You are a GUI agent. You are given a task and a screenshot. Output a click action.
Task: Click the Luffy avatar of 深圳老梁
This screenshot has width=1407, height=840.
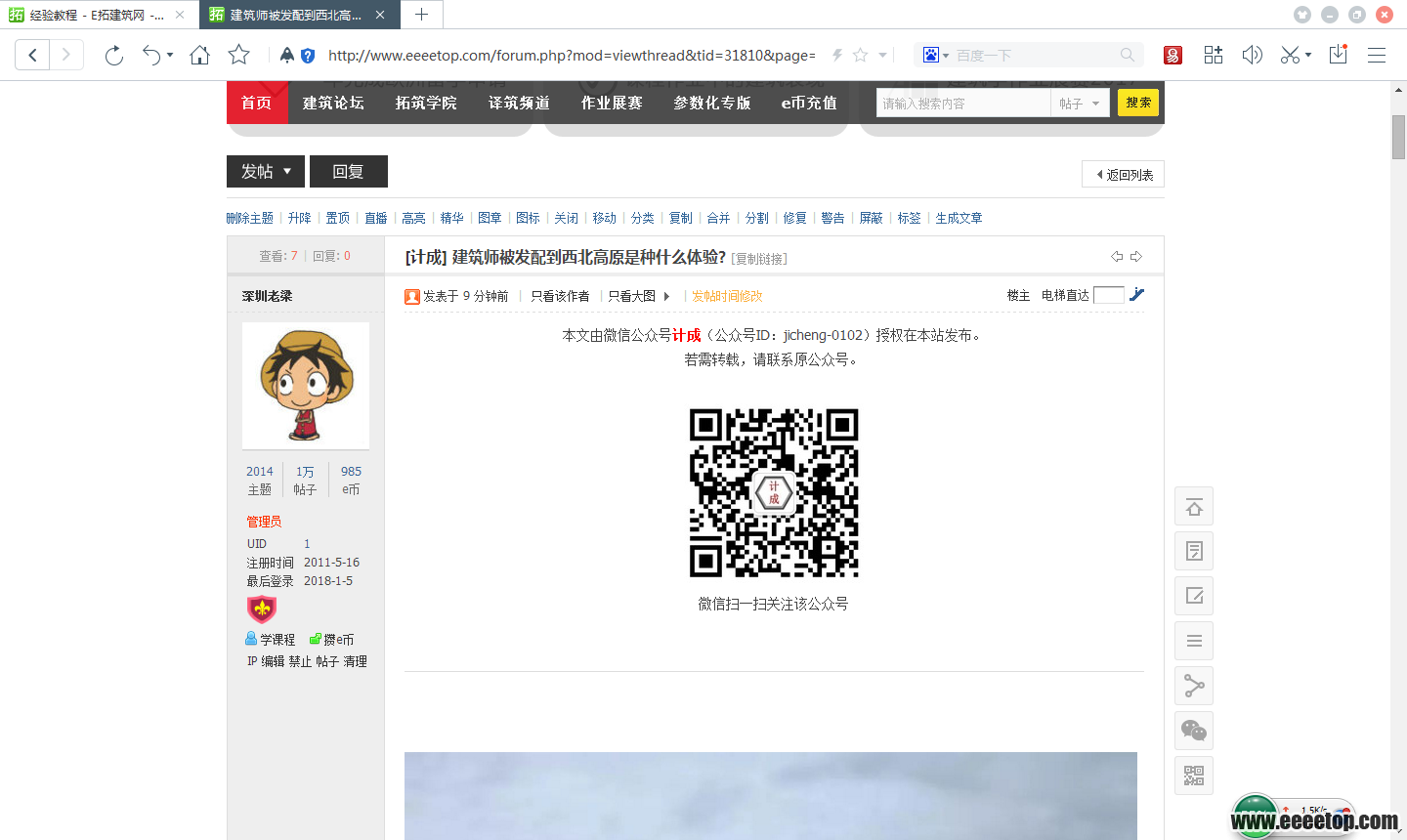coord(306,385)
